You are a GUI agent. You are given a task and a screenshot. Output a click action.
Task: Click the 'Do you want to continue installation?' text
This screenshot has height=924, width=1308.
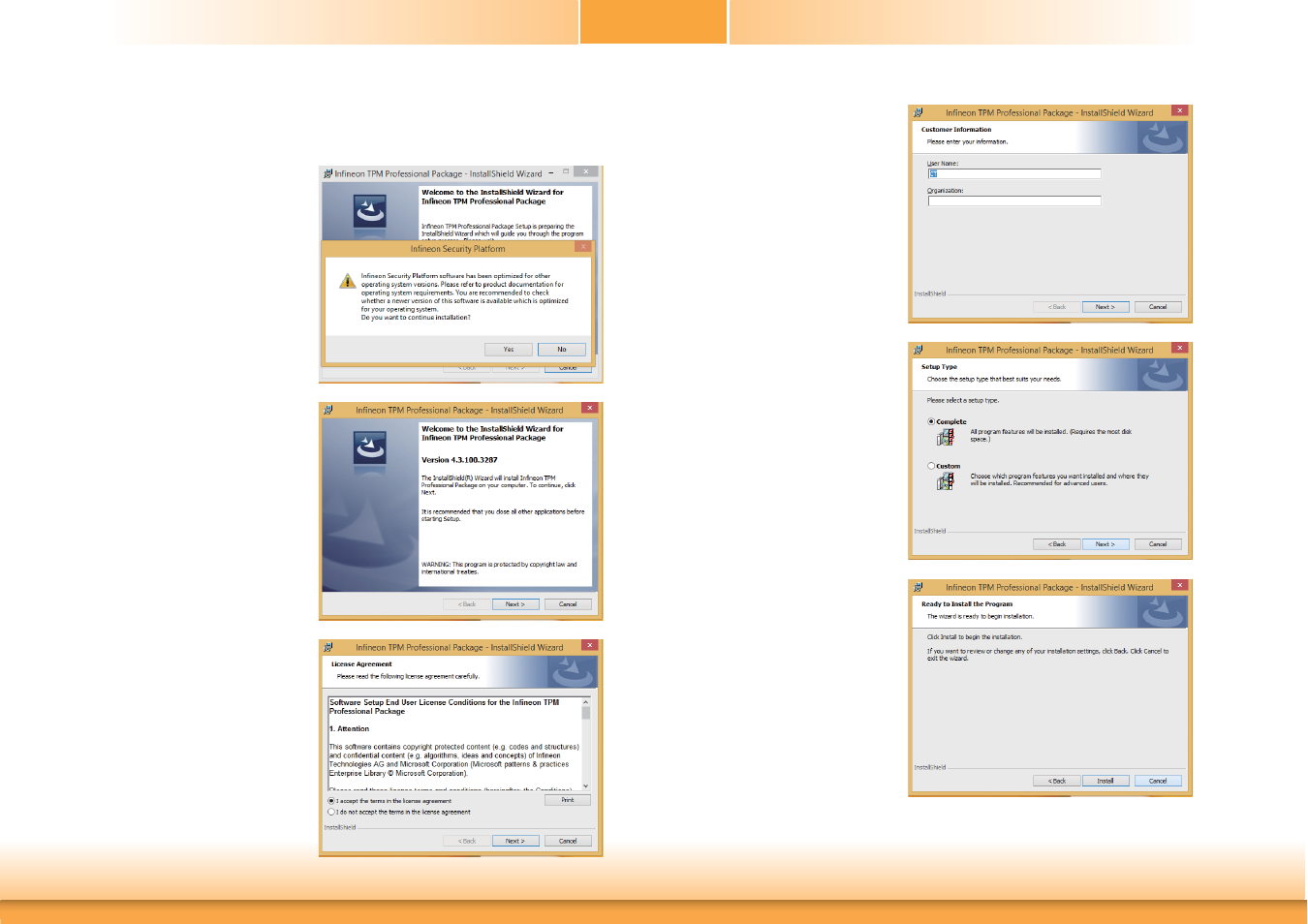coord(416,318)
